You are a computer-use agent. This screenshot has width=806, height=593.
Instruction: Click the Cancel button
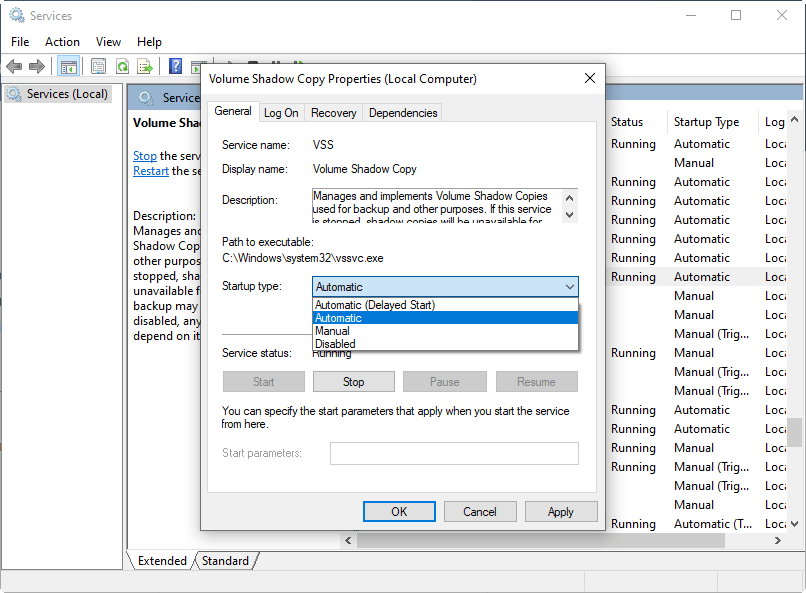[480, 512]
